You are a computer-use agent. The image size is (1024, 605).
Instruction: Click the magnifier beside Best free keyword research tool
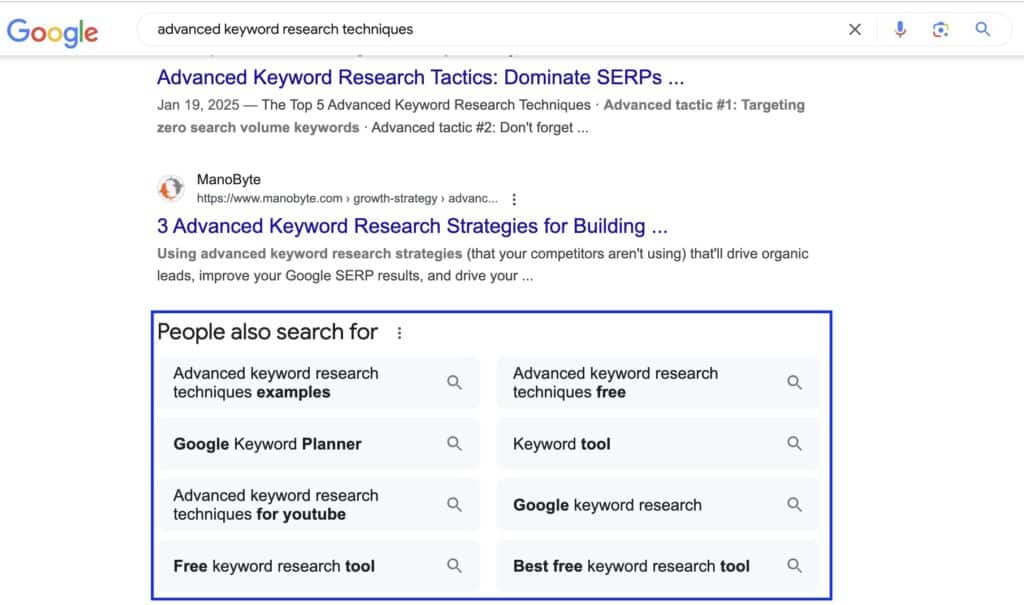pos(795,565)
